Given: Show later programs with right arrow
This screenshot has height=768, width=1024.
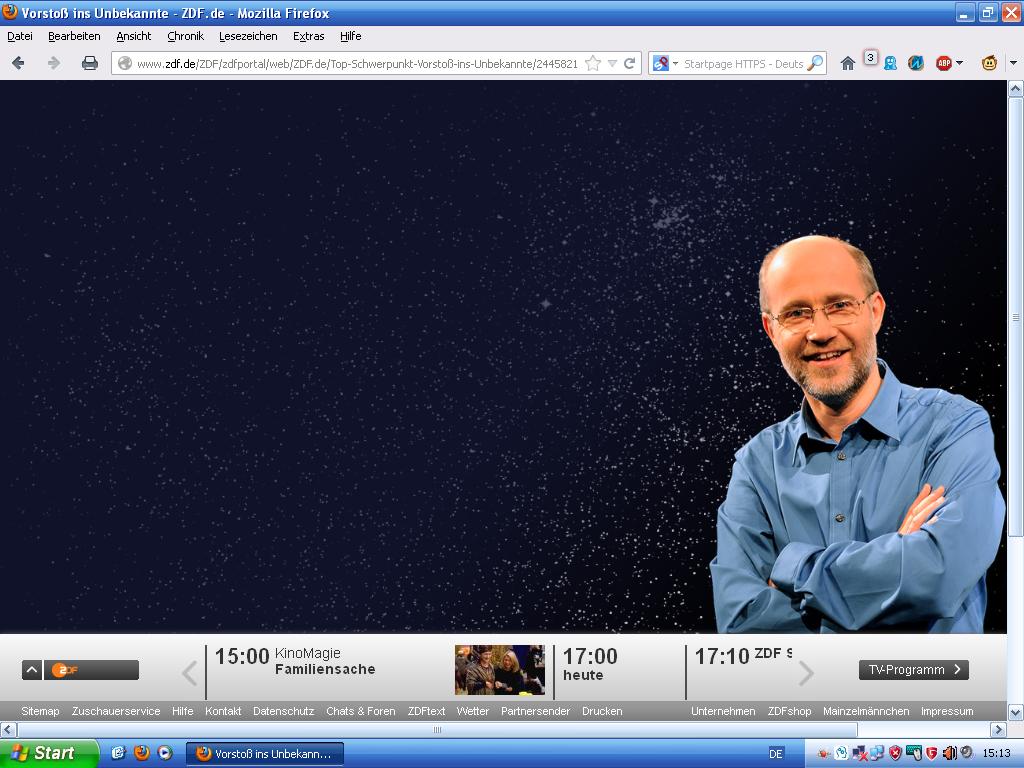Looking at the screenshot, I should tap(807, 673).
